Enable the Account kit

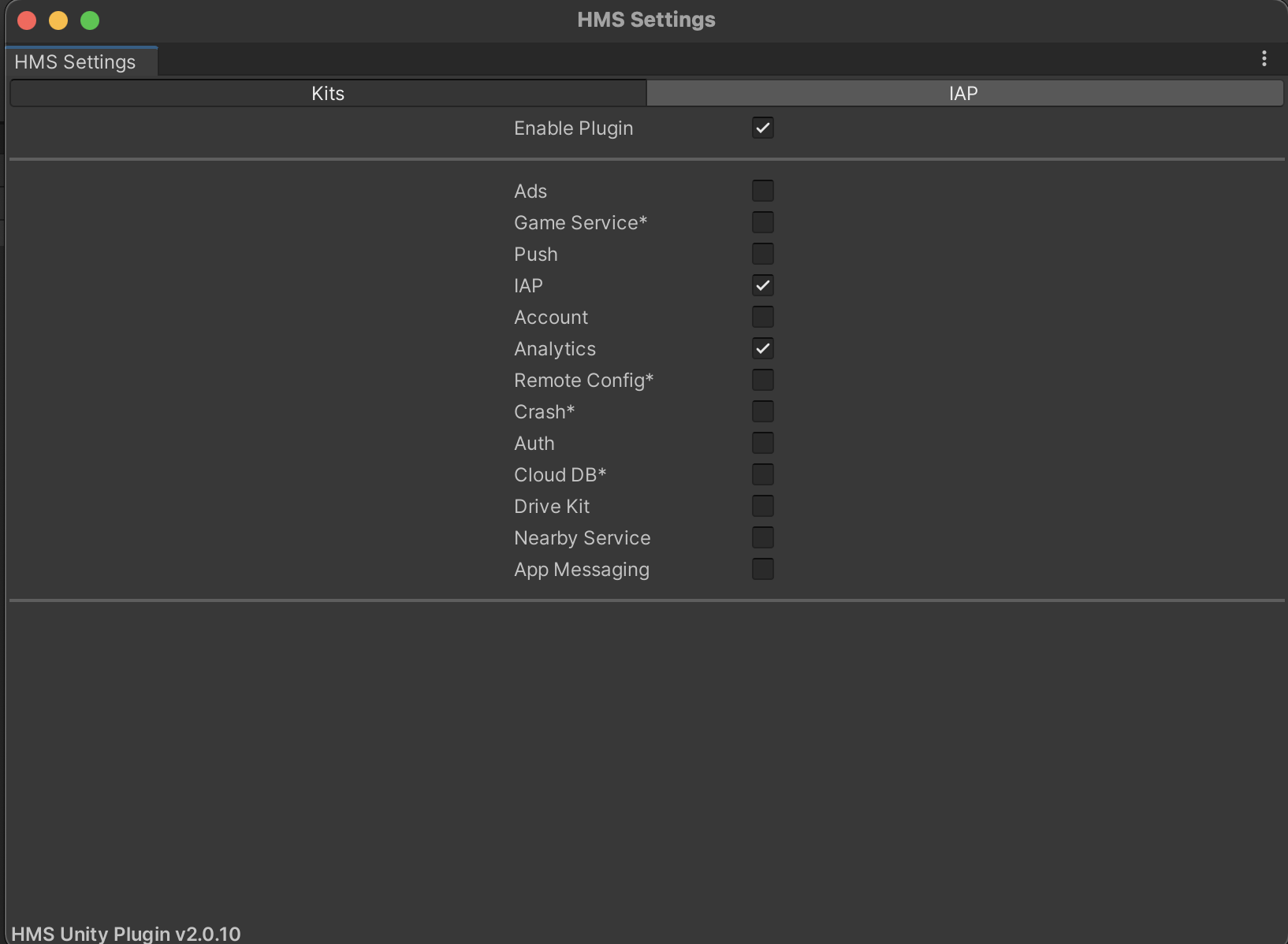tap(762, 317)
